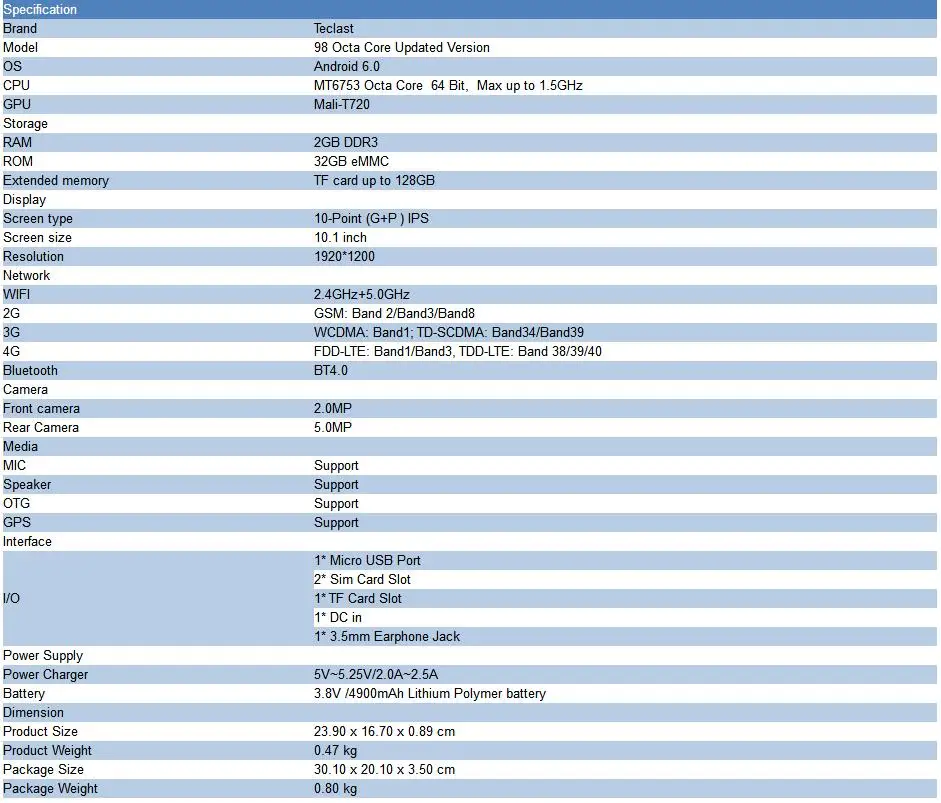Select the 'Interface' section label
The width and height of the screenshot is (941, 803).
27,542
